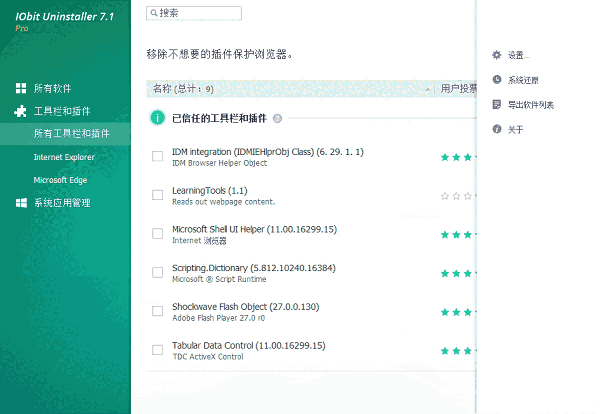This screenshot has width=600, height=414.
Task: Tick the LearningTools checkbox
Action: (x=157, y=195)
